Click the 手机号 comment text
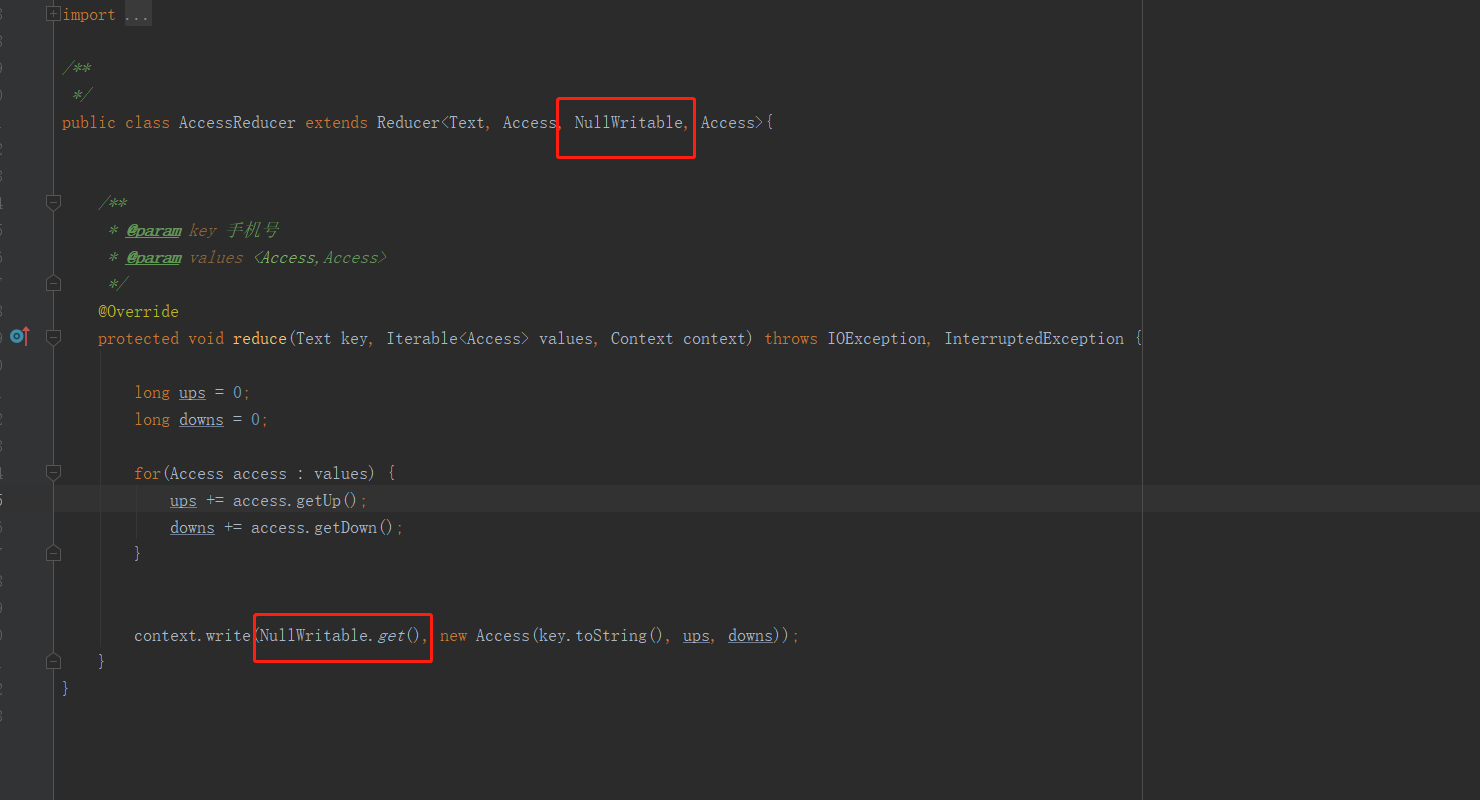The width and height of the screenshot is (1480, 800). [x=252, y=231]
